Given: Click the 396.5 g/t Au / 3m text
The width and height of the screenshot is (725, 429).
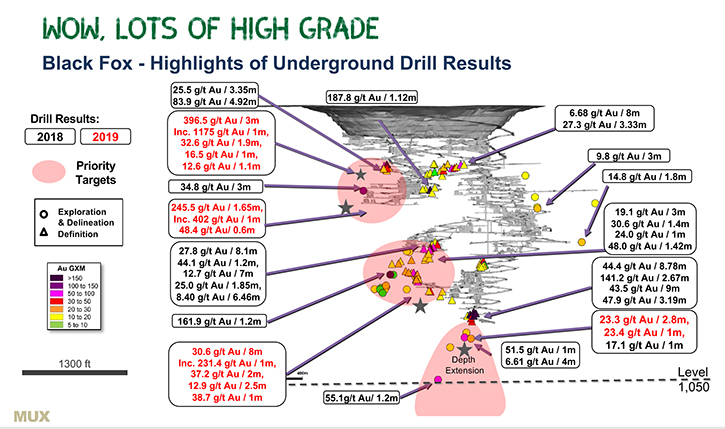Looking at the screenshot, I should click(221, 121).
